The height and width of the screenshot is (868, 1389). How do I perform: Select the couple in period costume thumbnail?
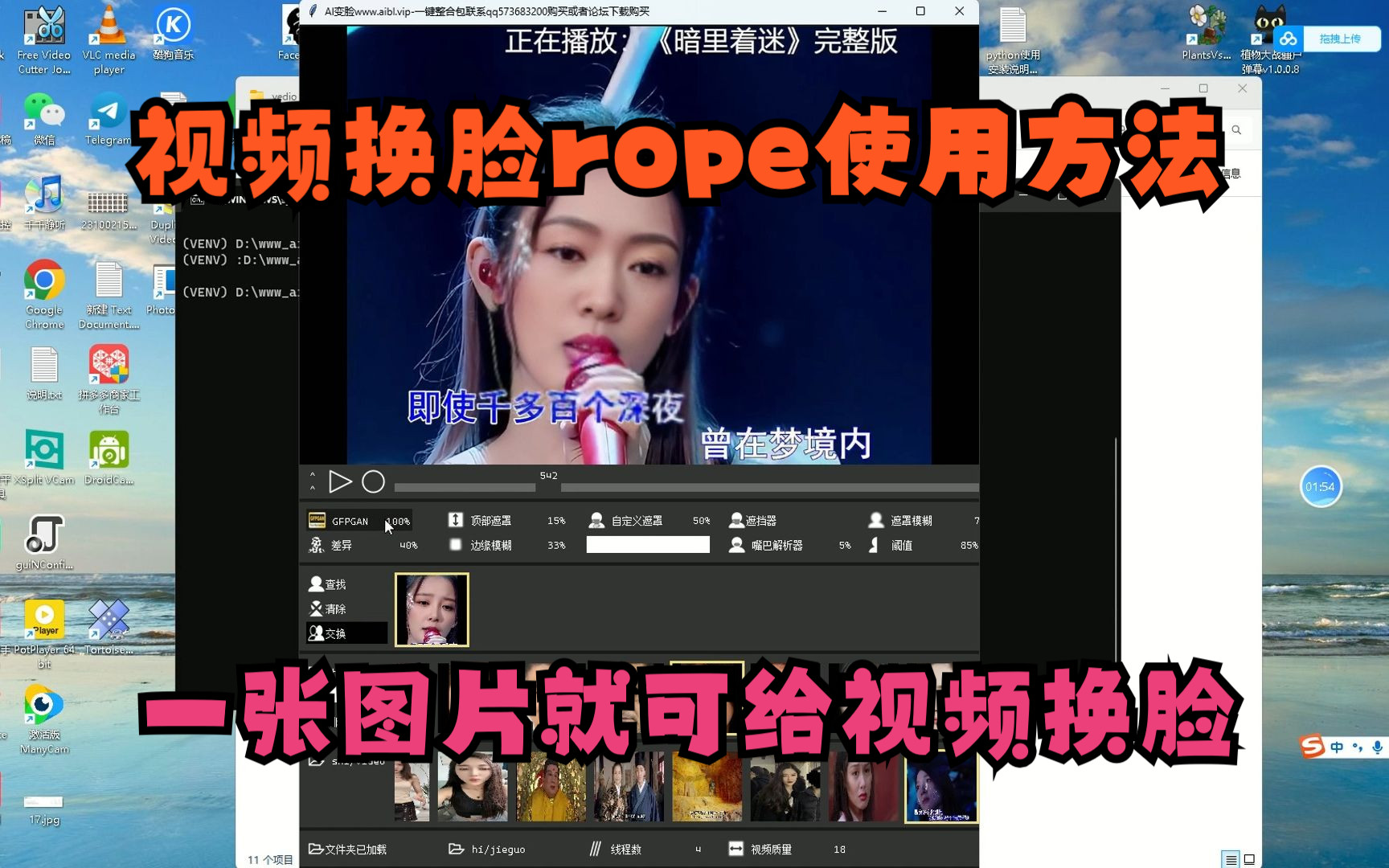[x=629, y=787]
